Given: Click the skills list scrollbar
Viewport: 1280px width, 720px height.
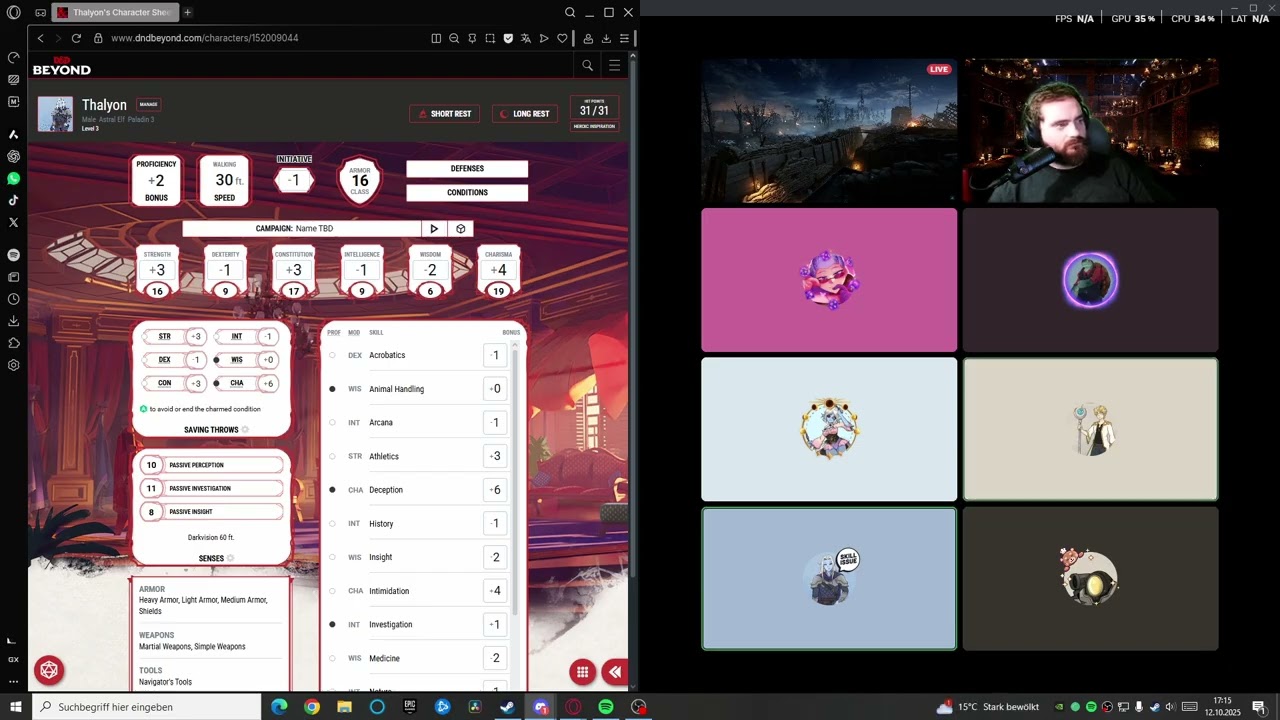Looking at the screenshot, I should coord(517,480).
